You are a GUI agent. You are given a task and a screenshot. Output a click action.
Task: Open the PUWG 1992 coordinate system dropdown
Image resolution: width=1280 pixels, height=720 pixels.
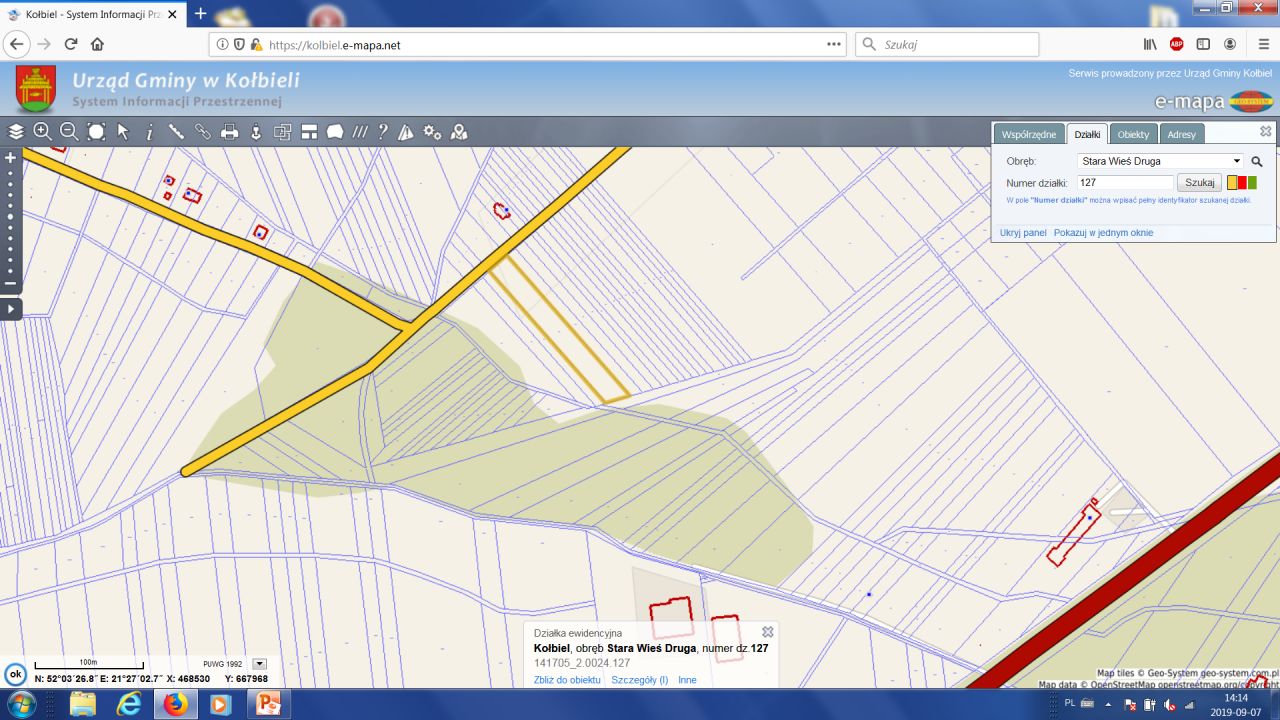point(260,663)
